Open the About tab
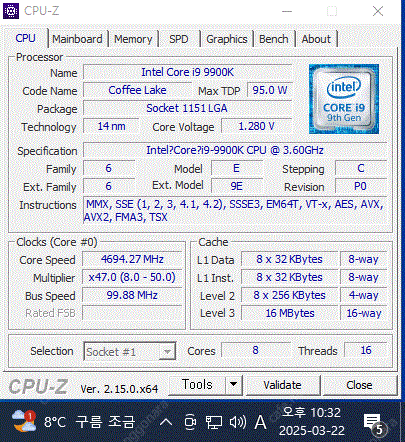This screenshot has height=442, width=405. click(316, 39)
